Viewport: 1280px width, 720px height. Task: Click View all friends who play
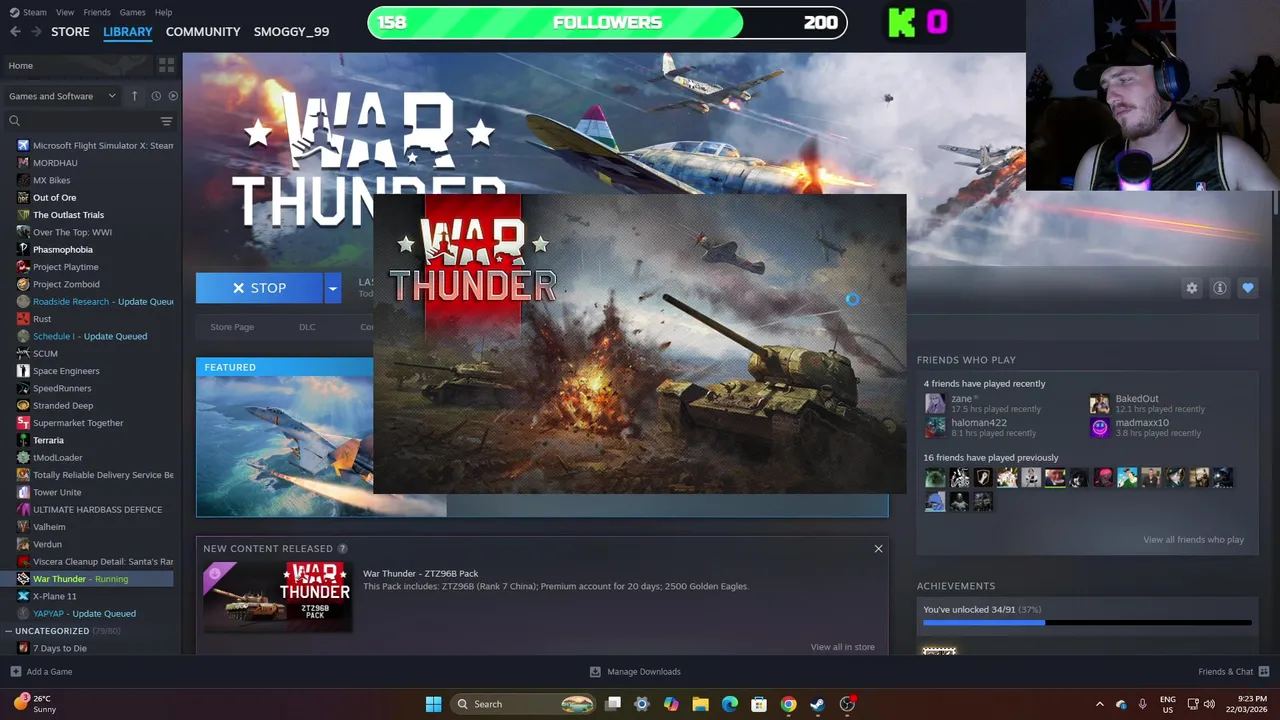tap(1193, 540)
